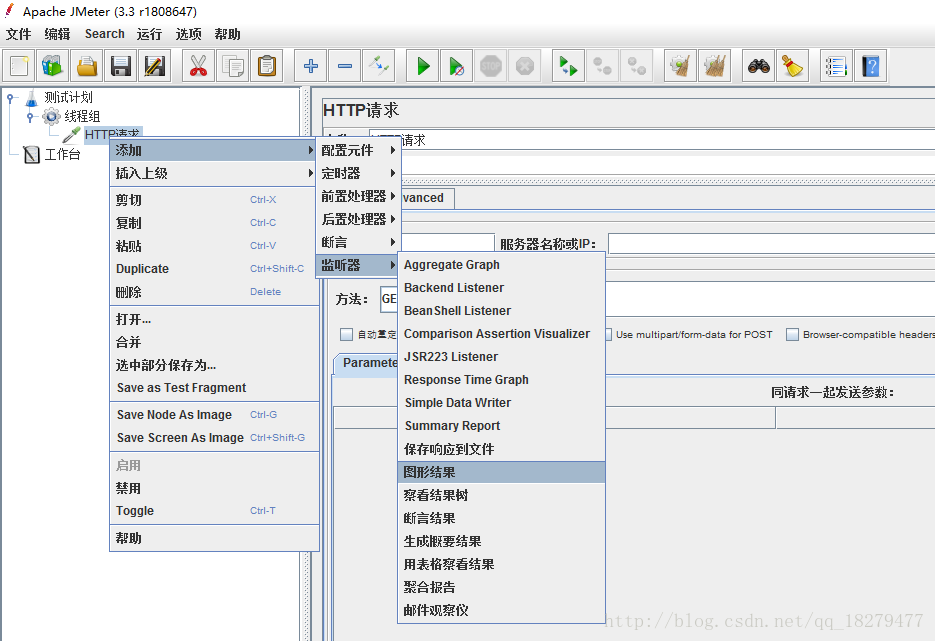Expand the 定时器 submenu

pyautogui.click(x=358, y=174)
